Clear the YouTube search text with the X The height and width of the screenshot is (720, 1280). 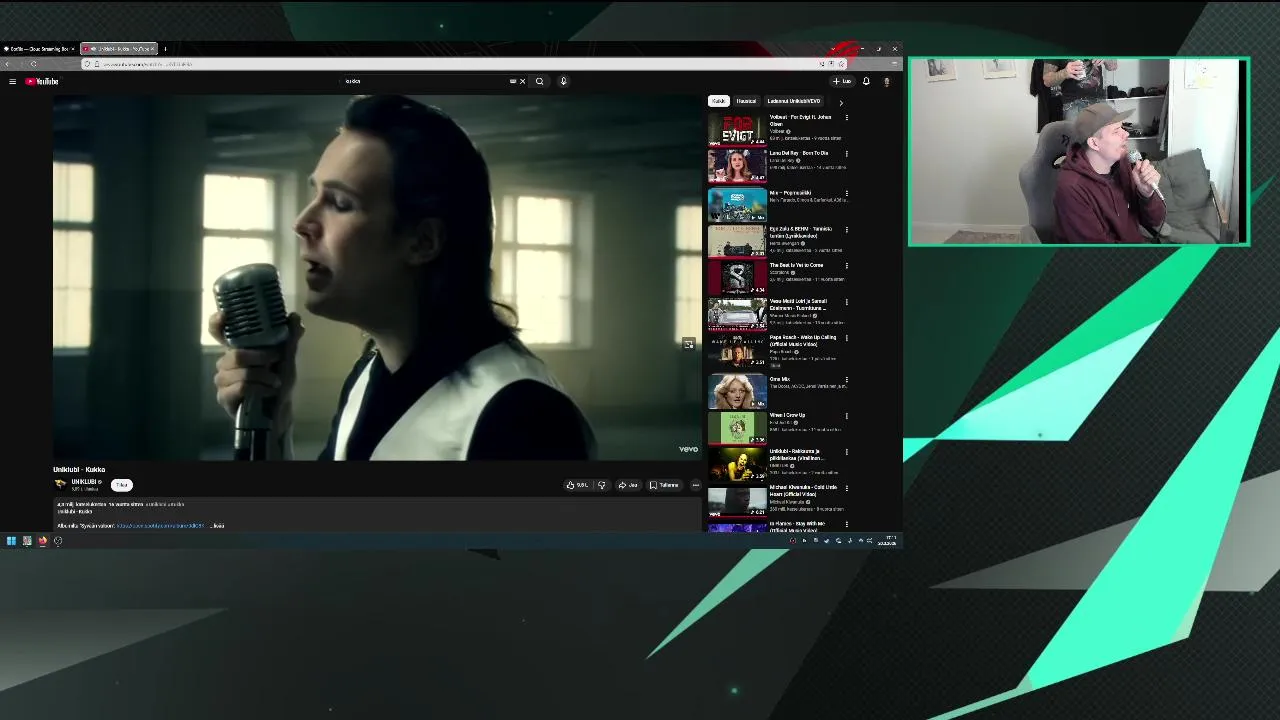(522, 81)
